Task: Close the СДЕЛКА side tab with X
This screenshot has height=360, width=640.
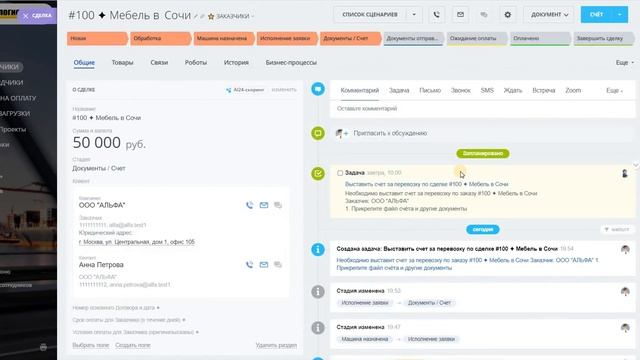Action: click(26, 16)
